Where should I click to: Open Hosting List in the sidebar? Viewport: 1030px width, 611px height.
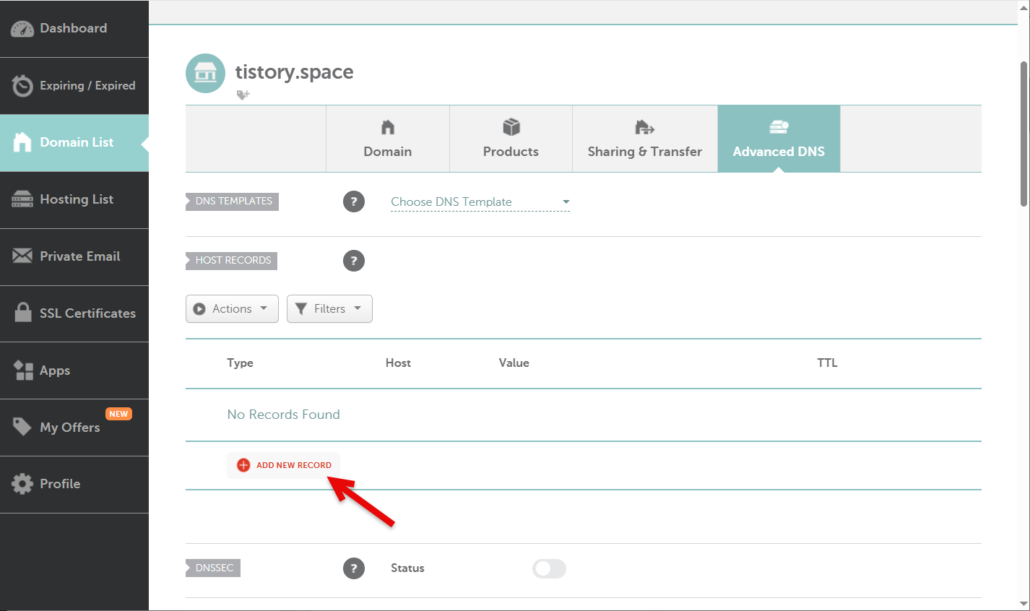click(x=74, y=200)
